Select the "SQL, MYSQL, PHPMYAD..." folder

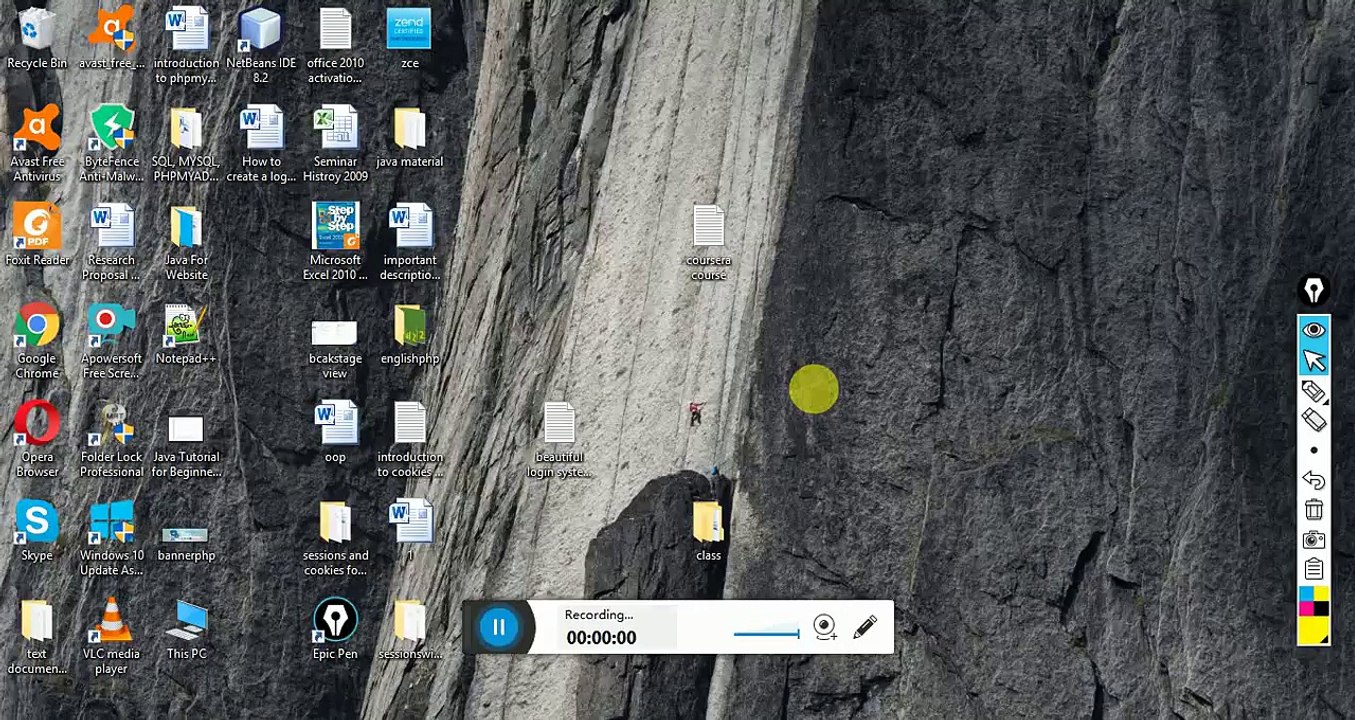click(x=186, y=145)
